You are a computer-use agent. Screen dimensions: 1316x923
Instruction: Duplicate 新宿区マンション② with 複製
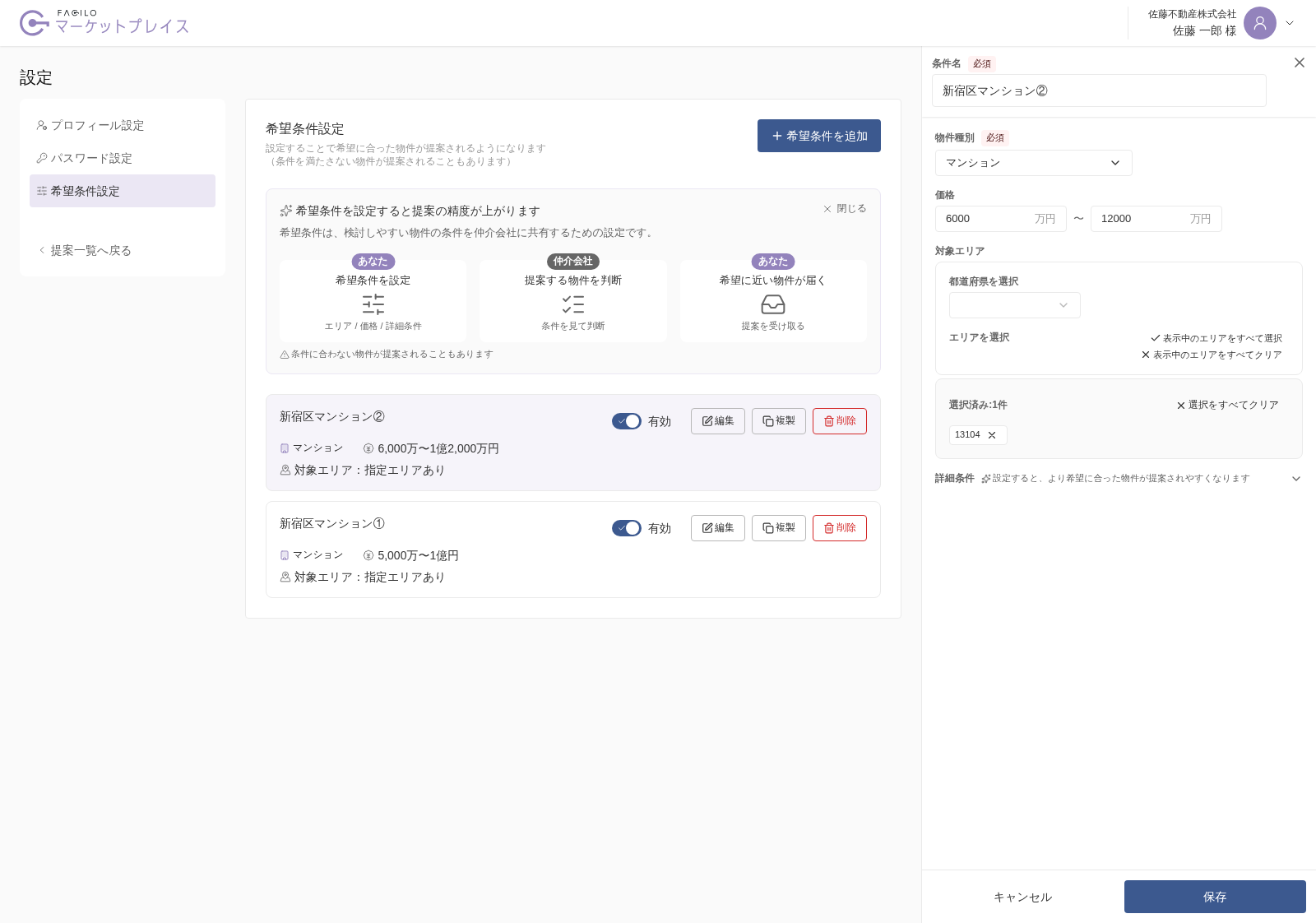[779, 421]
